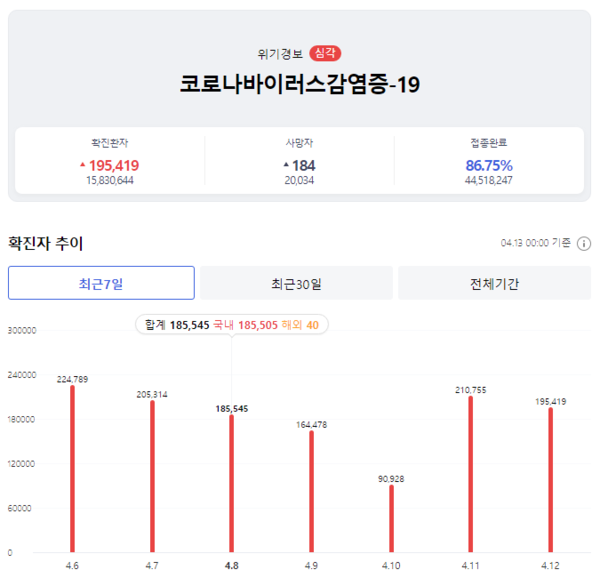Click the 4.8 x-axis date label

(232, 565)
